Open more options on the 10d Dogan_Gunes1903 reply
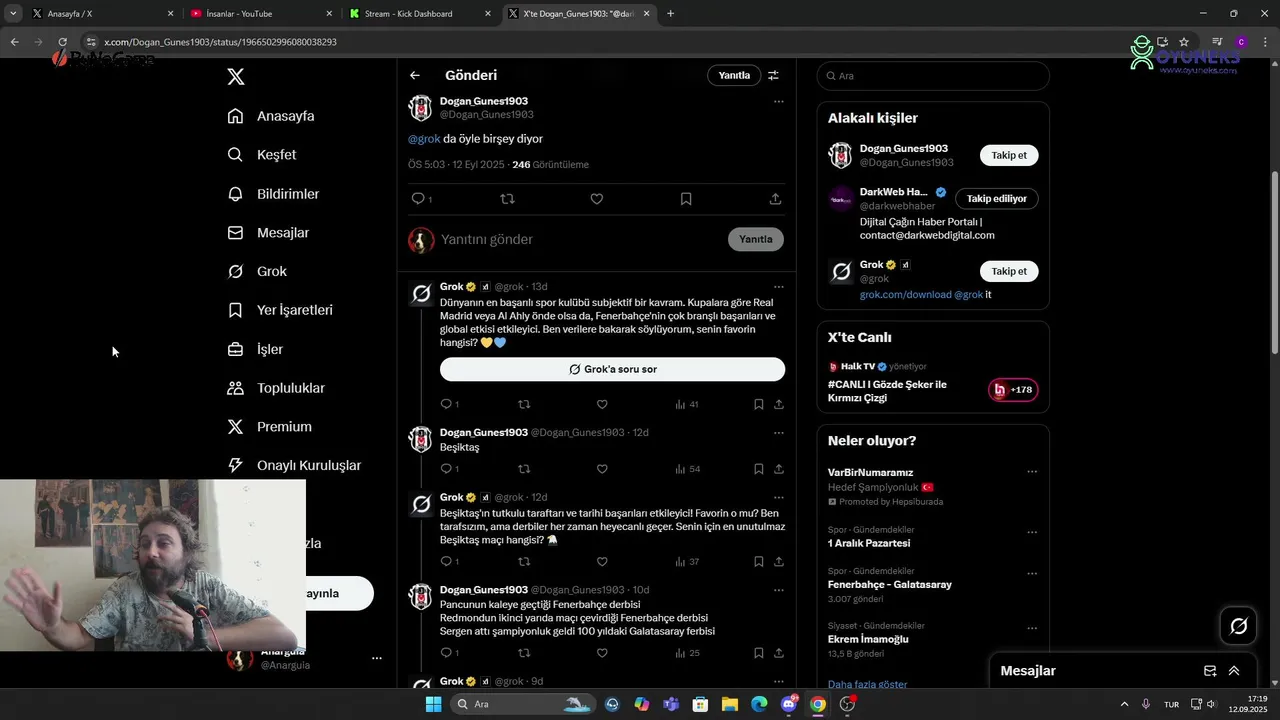This screenshot has width=1280, height=720. click(x=778, y=590)
